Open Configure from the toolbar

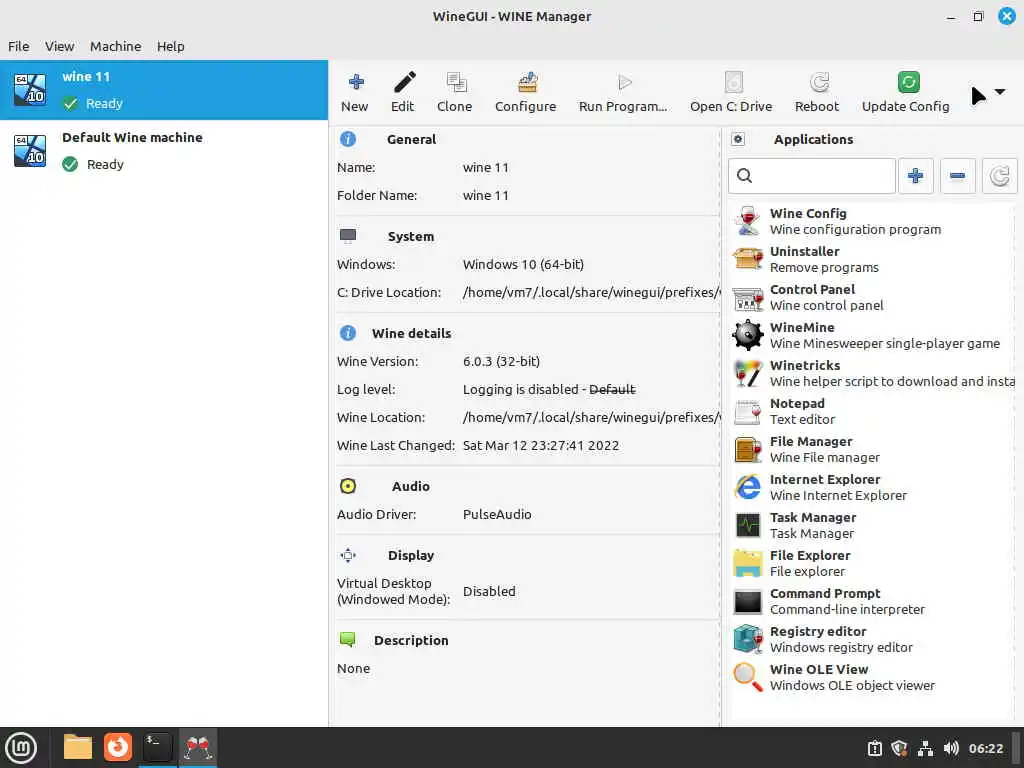click(526, 92)
